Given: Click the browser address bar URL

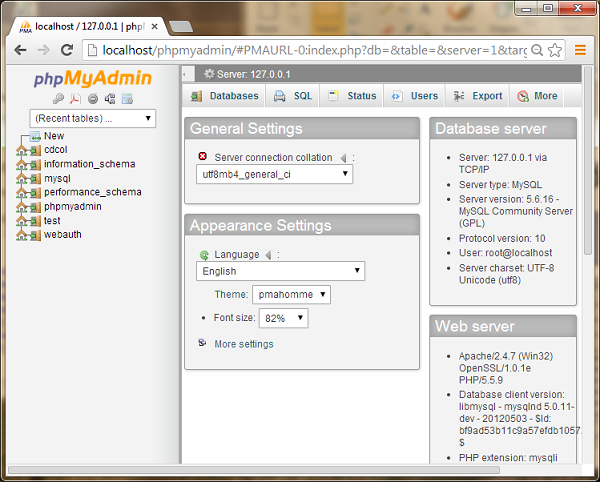Looking at the screenshot, I should 314,50.
